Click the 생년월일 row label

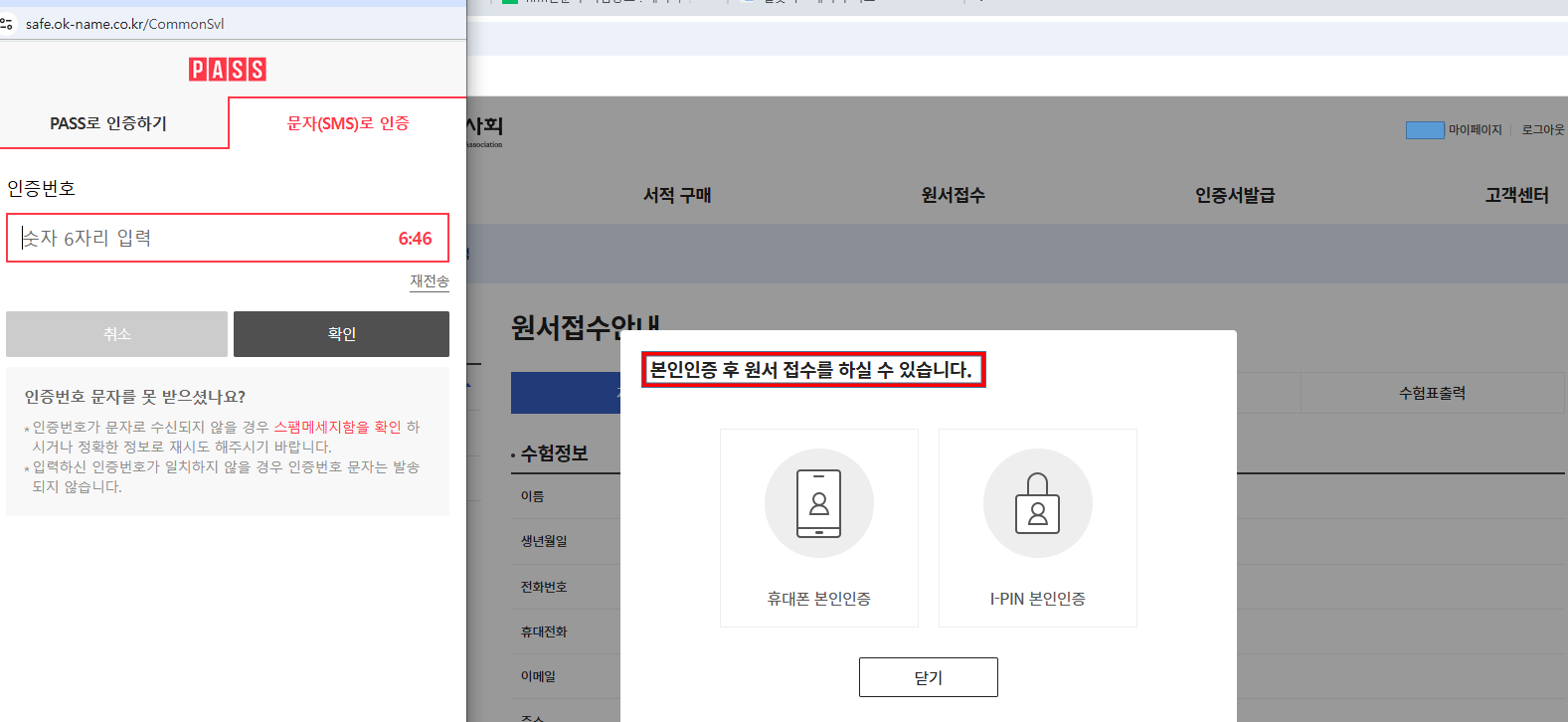pos(544,541)
